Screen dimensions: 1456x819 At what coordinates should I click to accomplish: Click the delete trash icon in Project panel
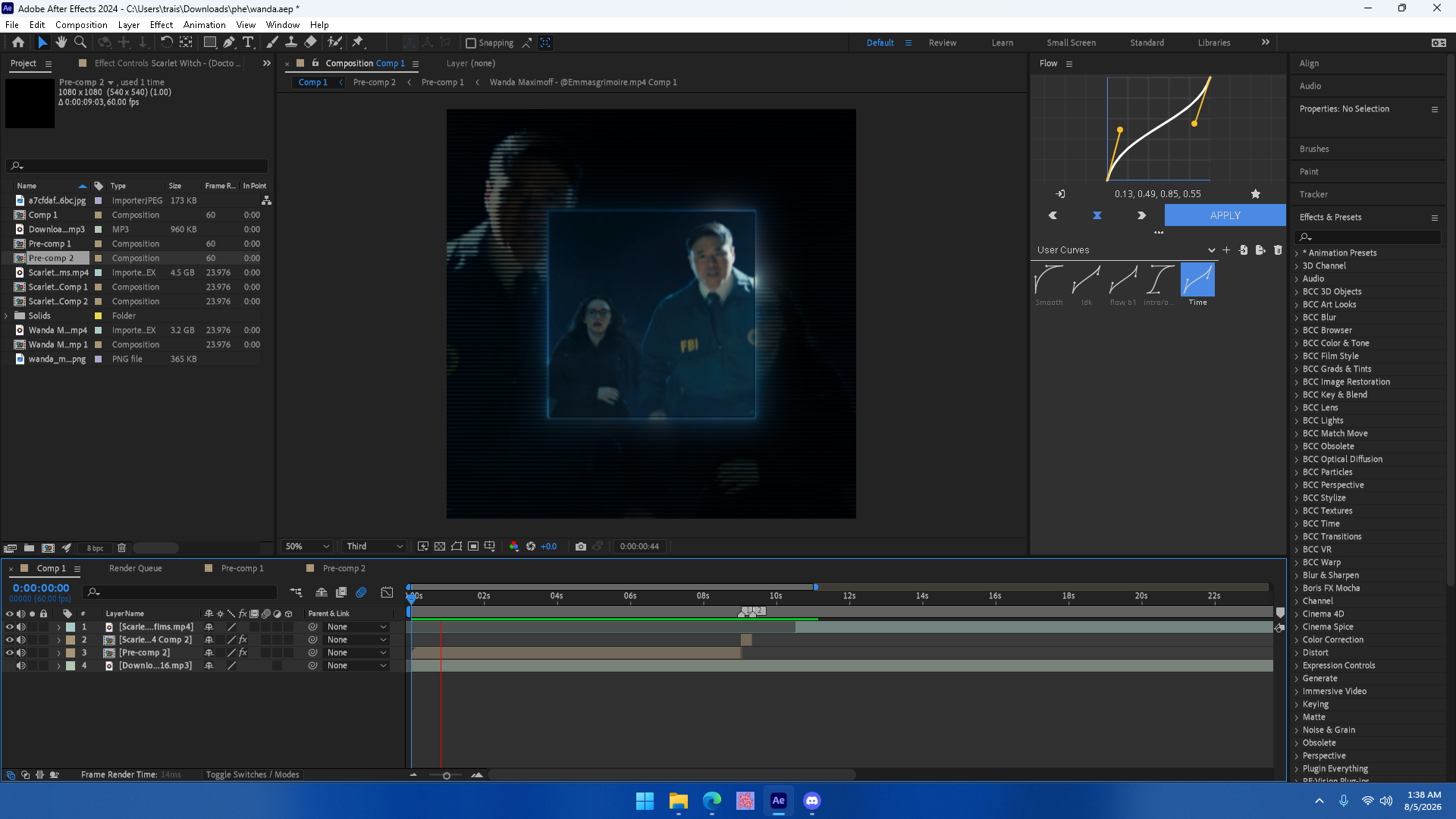tap(121, 548)
